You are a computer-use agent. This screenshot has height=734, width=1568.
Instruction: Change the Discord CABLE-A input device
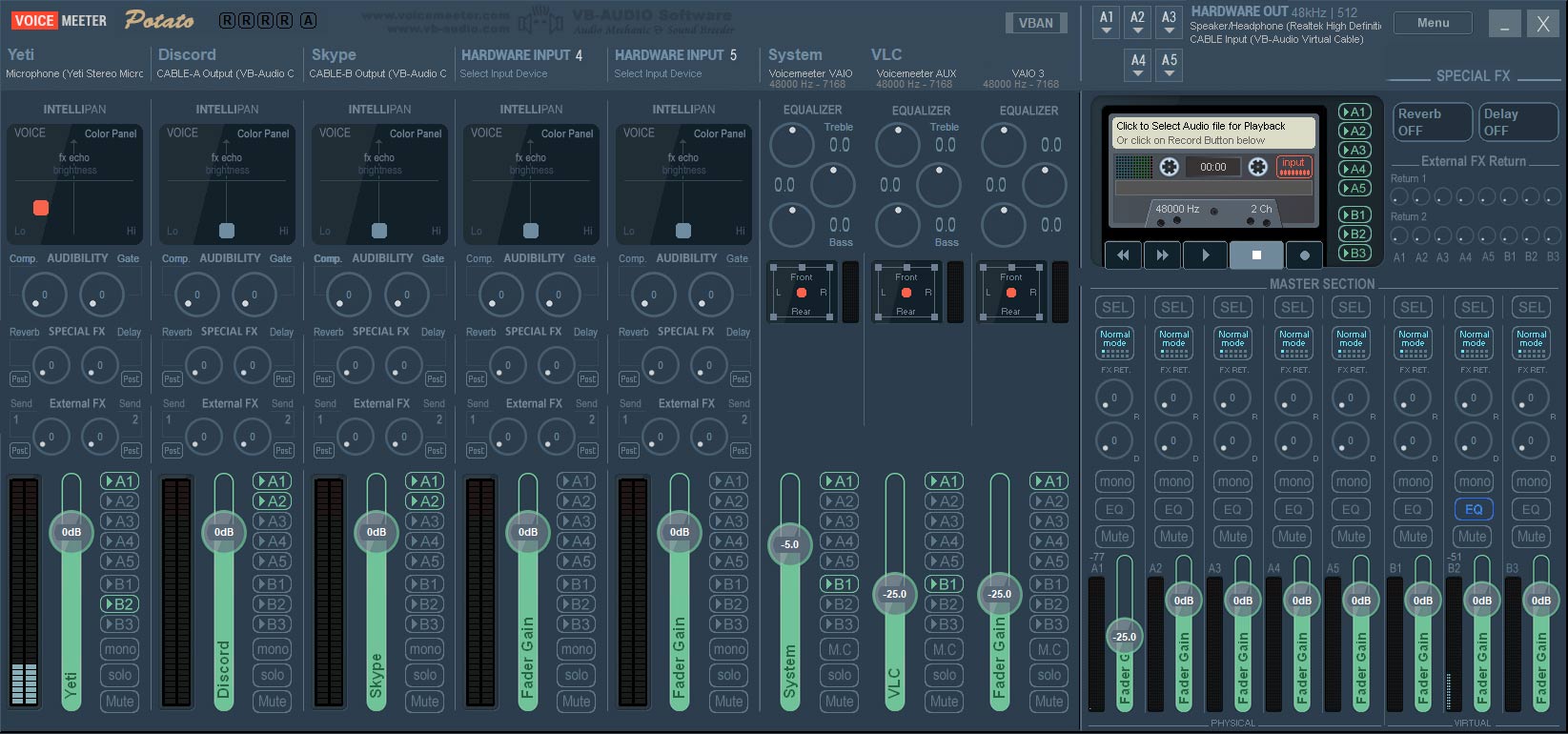pyautogui.click(x=226, y=73)
